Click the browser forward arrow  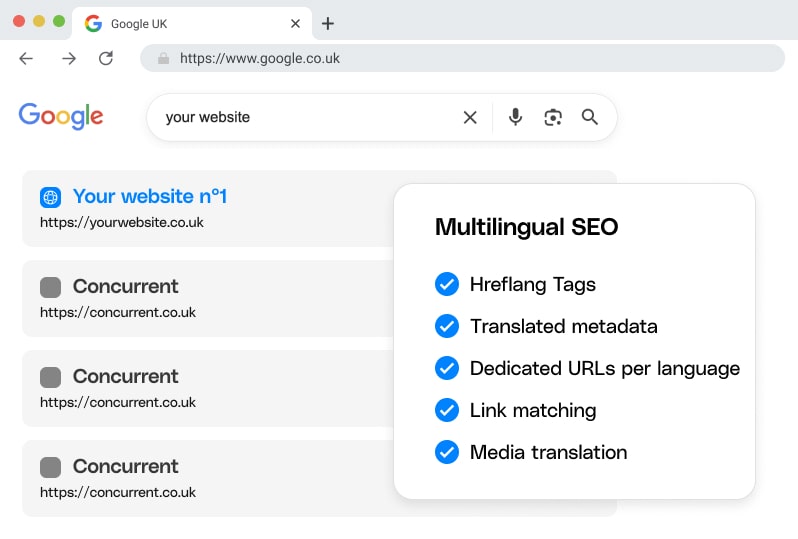coord(69,59)
